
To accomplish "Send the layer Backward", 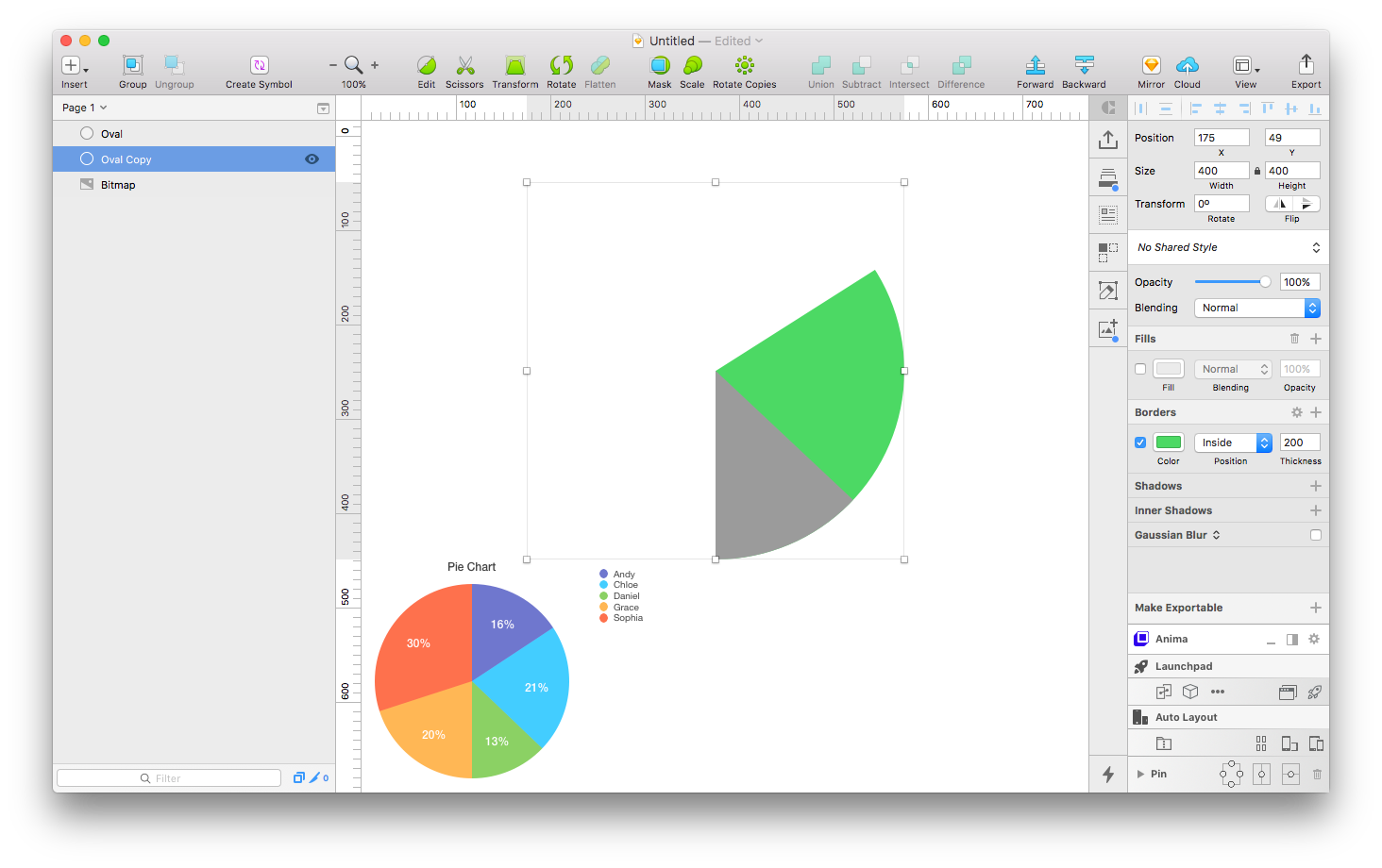I will coord(1084,65).
